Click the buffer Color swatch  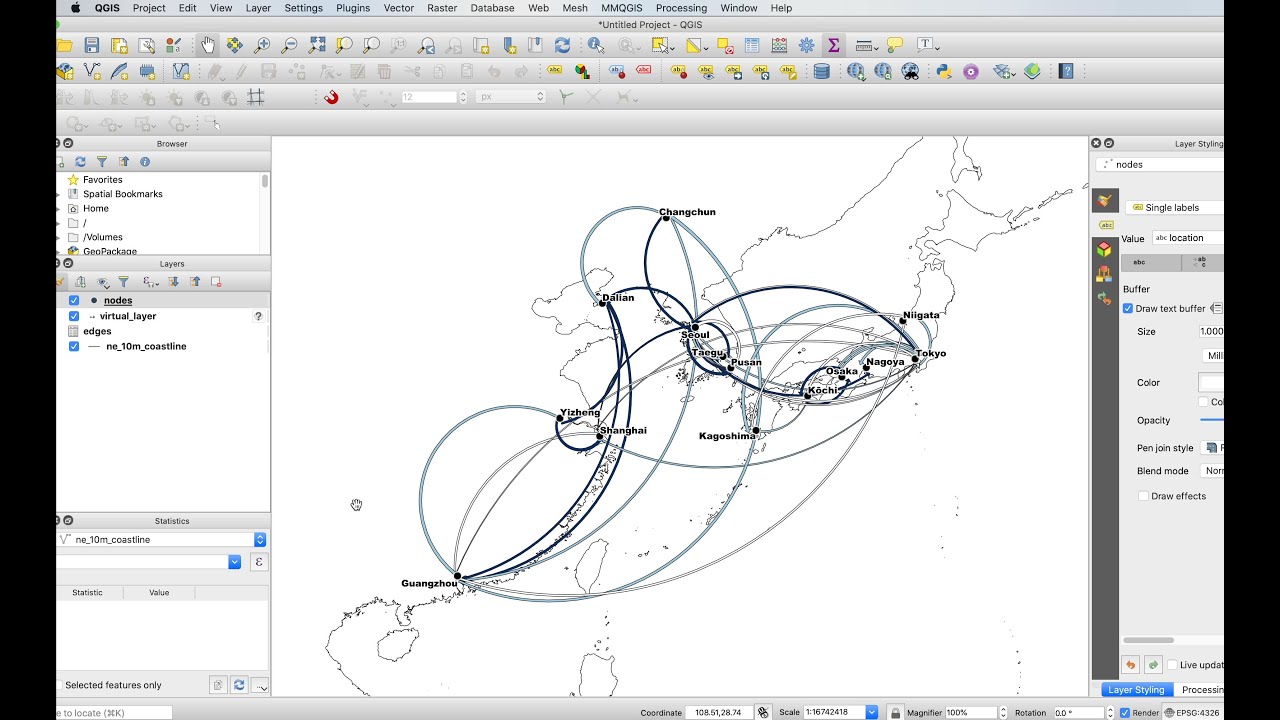point(1211,382)
